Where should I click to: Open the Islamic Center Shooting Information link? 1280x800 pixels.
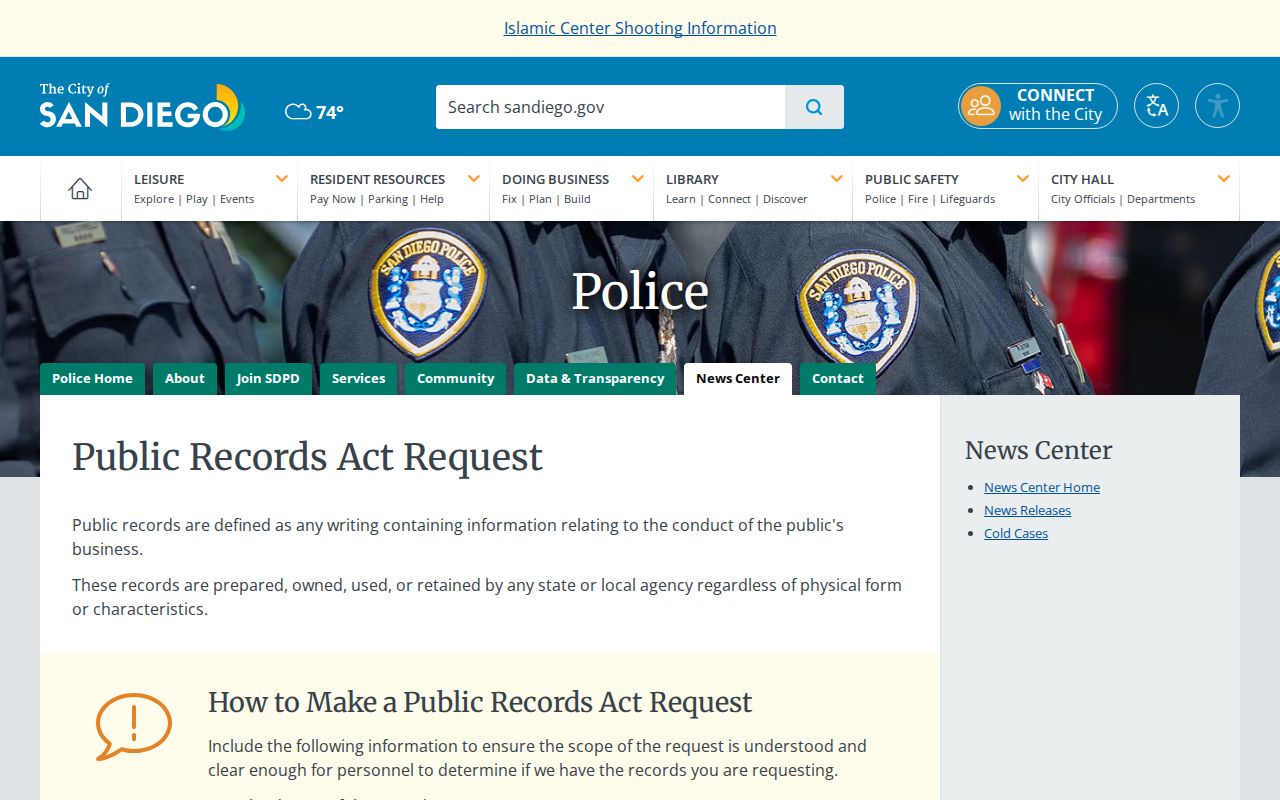tap(640, 28)
